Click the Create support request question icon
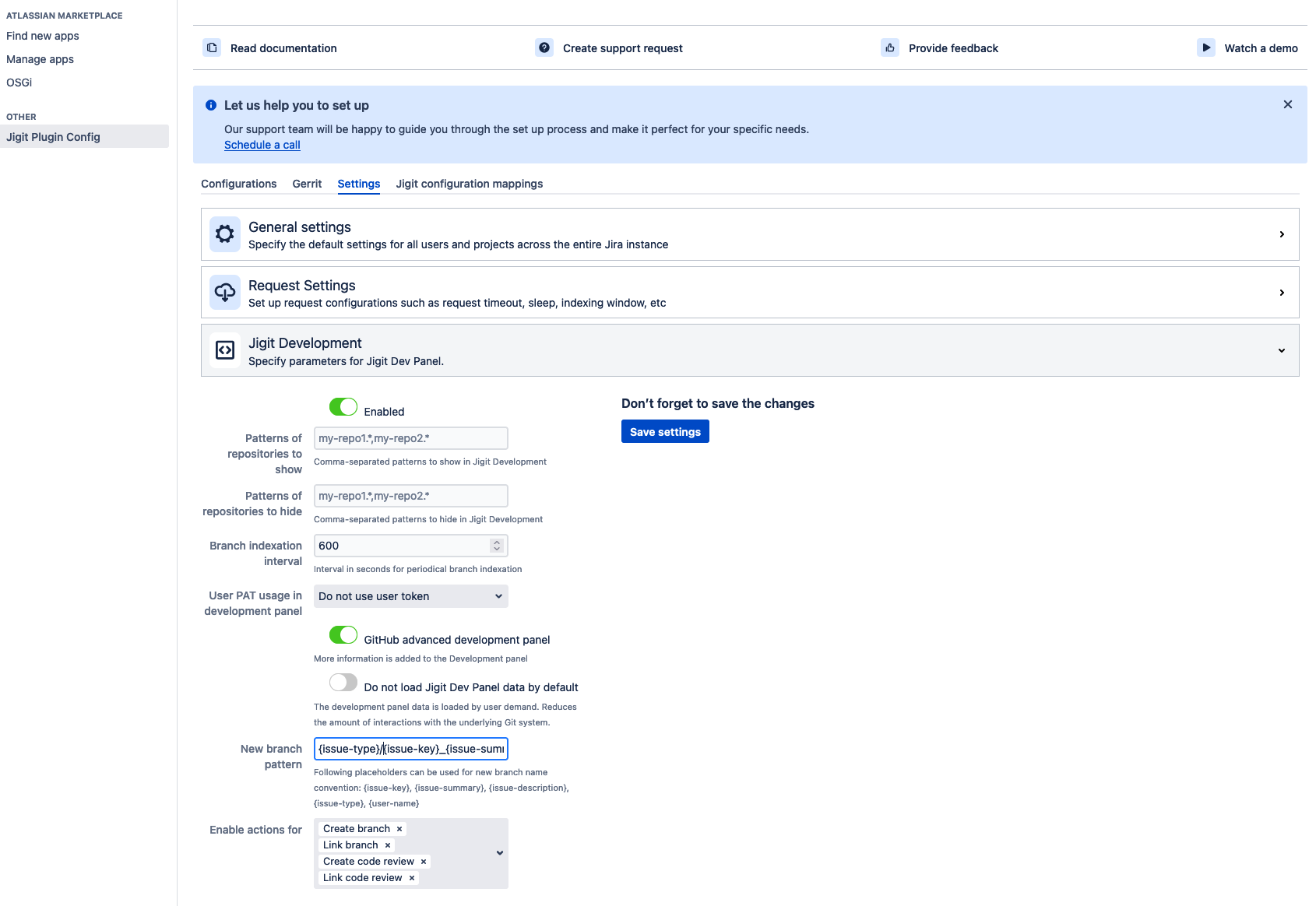 pos(544,47)
